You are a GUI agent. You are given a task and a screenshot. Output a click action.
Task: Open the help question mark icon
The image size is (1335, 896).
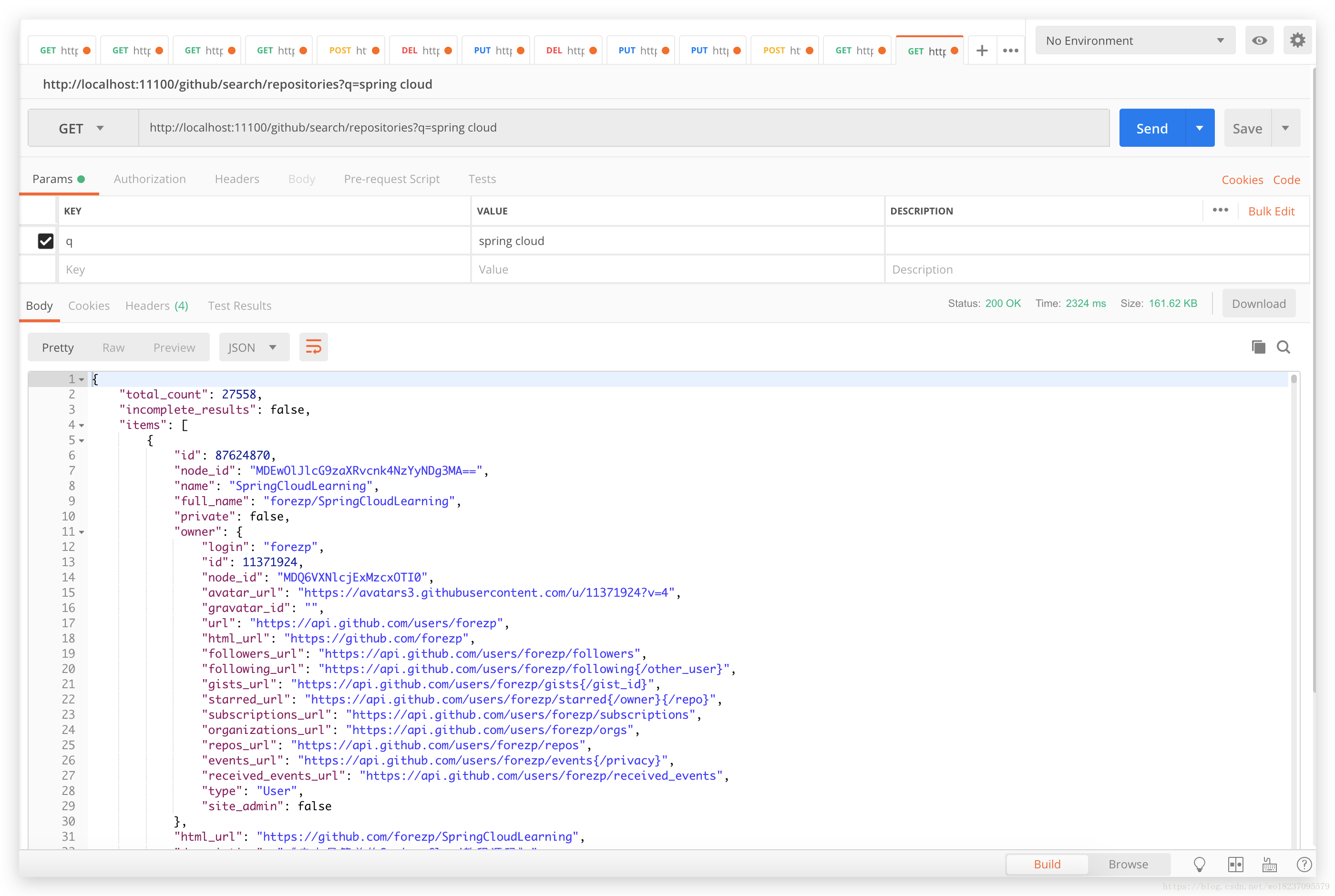(1304, 864)
